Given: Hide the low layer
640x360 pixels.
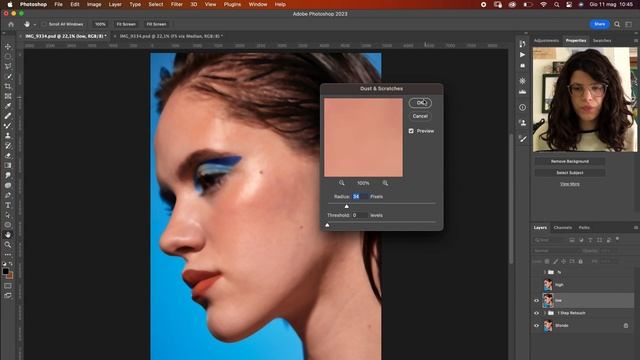Looking at the screenshot, I should pos(536,300).
